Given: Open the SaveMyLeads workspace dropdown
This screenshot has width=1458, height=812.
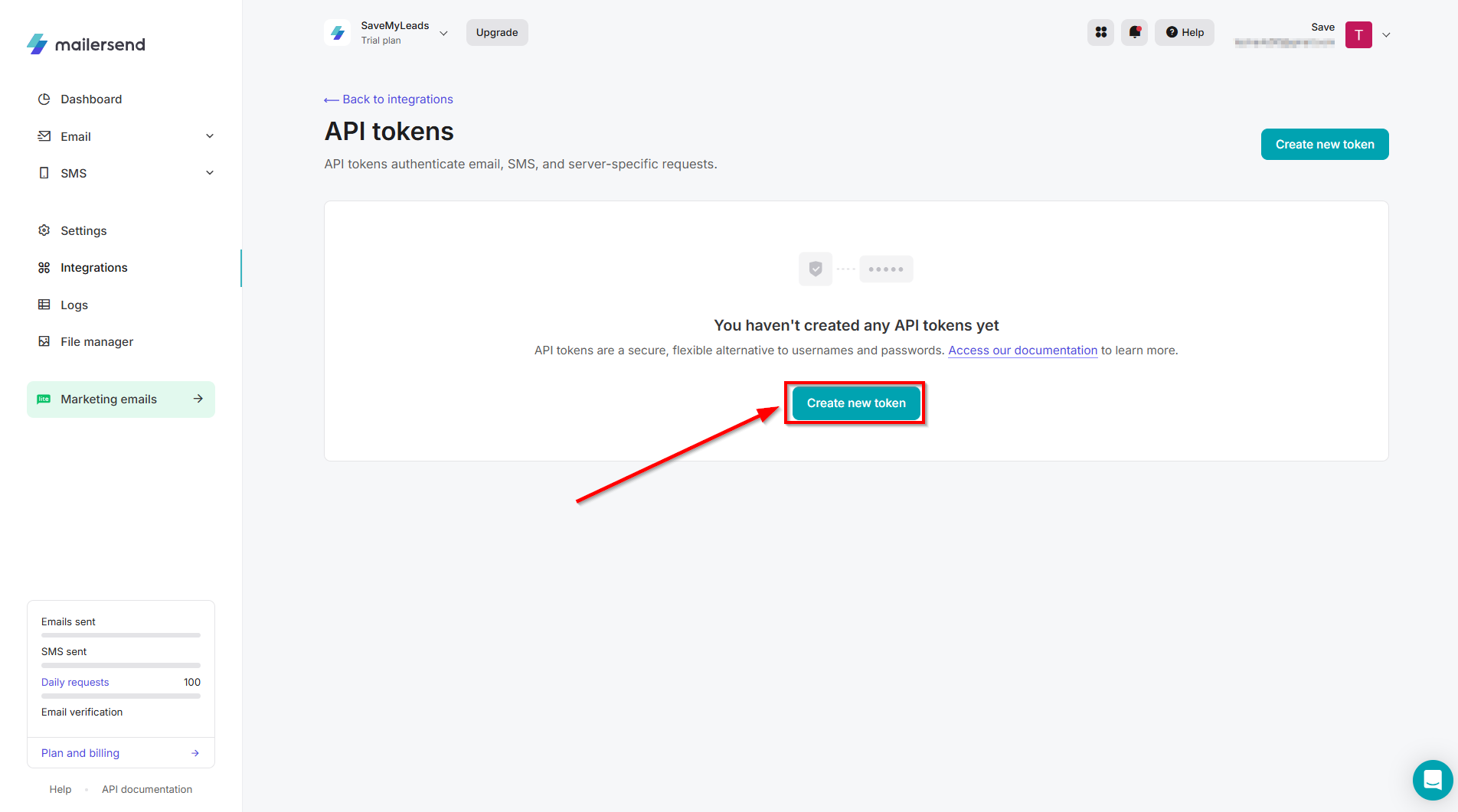Looking at the screenshot, I should (x=443, y=33).
